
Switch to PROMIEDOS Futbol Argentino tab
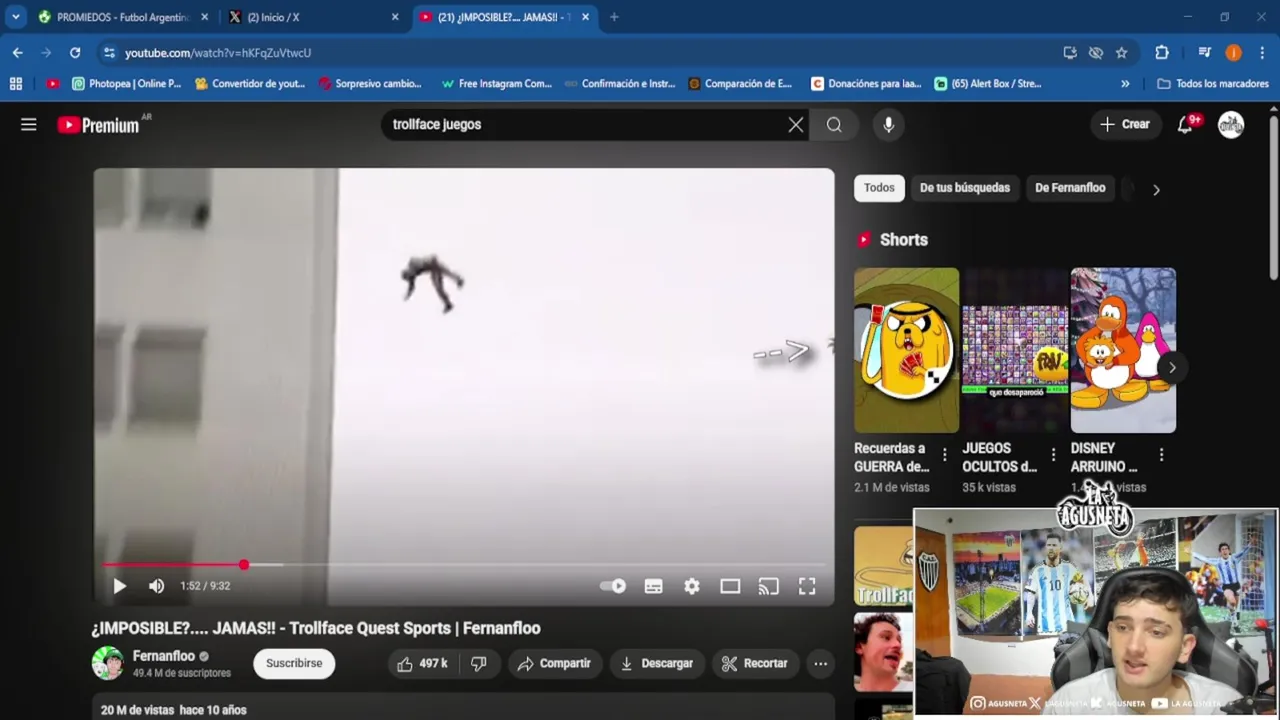point(122,17)
